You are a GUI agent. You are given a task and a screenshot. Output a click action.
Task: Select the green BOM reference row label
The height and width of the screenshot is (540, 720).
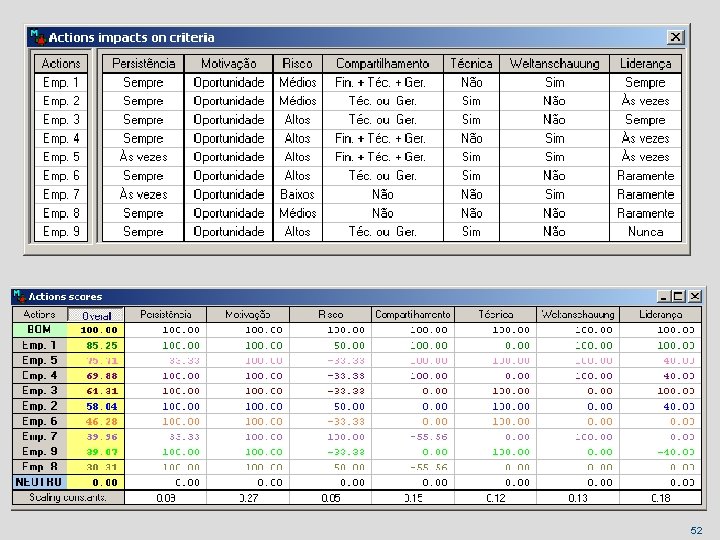40,330
